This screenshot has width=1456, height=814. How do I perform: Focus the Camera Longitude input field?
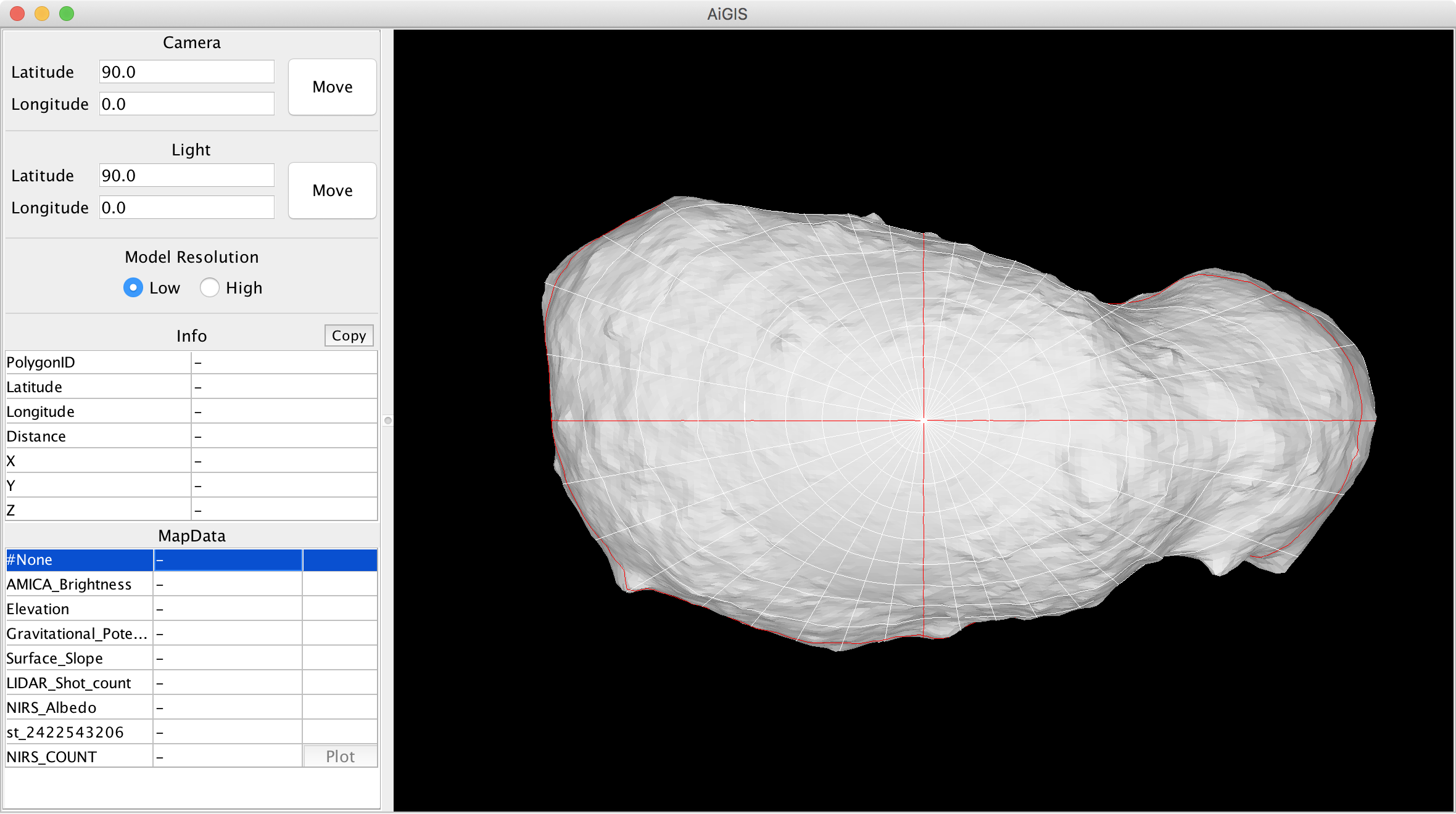coord(186,104)
